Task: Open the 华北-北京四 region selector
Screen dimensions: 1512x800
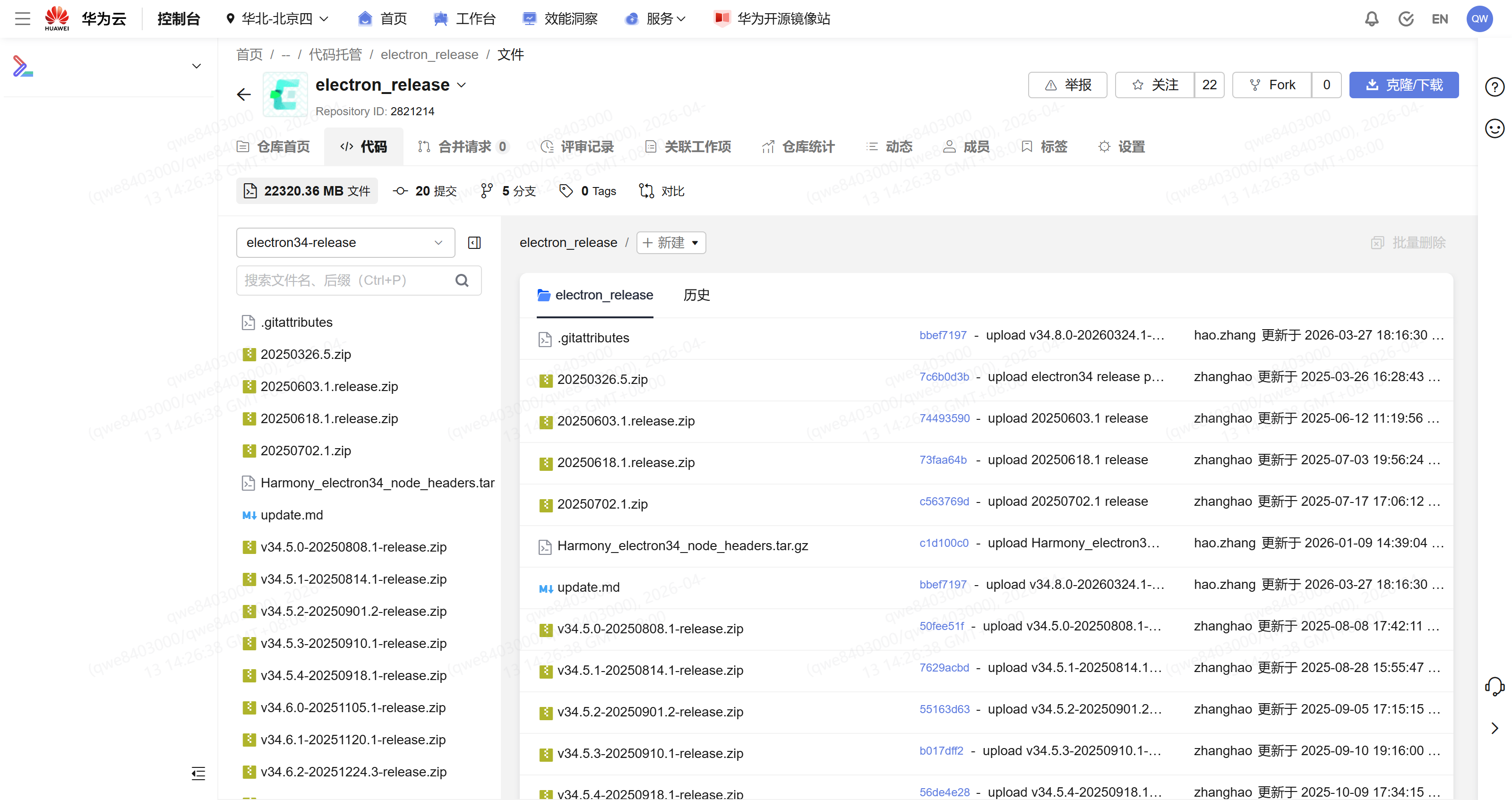Action: [277, 19]
